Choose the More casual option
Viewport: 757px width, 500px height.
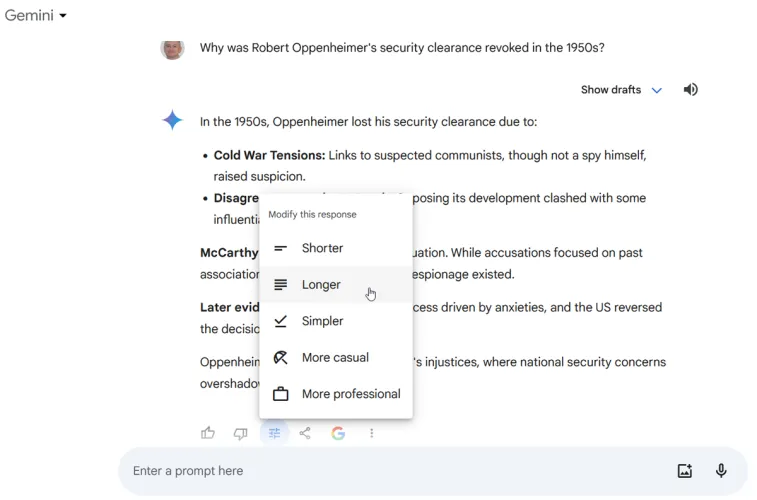[335, 358]
